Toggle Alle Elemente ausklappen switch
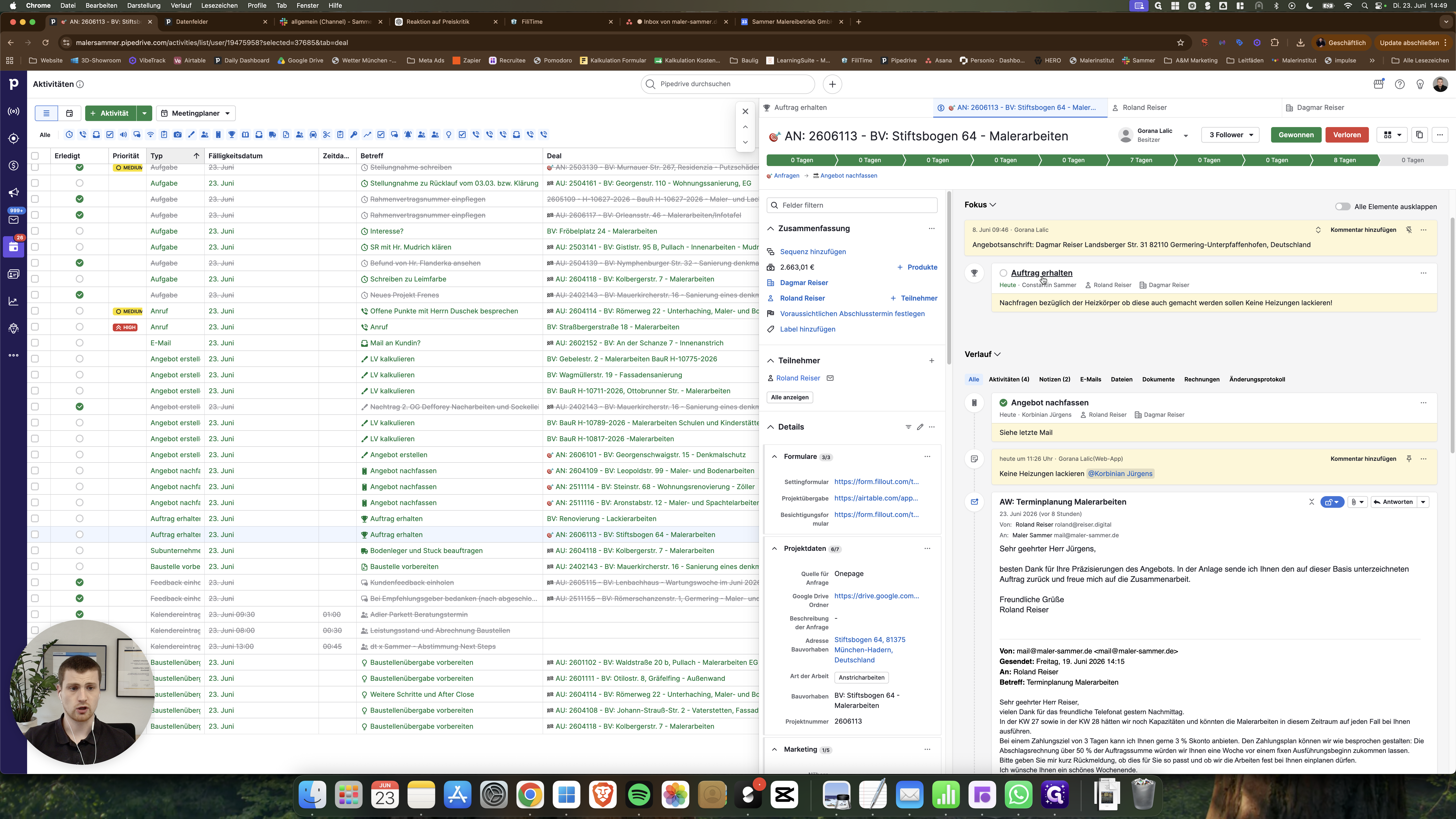1456x819 pixels. [1342, 206]
